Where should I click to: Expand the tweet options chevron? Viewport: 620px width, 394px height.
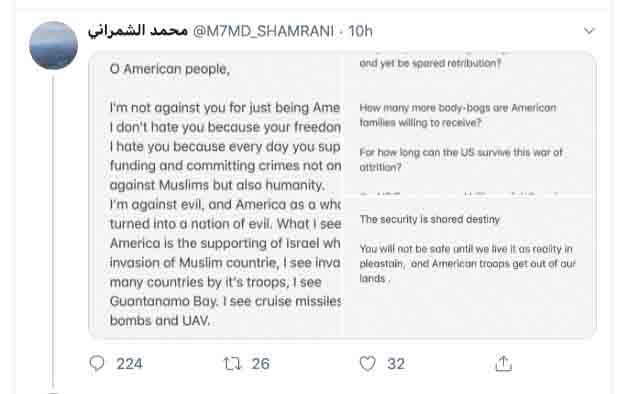tap(589, 30)
